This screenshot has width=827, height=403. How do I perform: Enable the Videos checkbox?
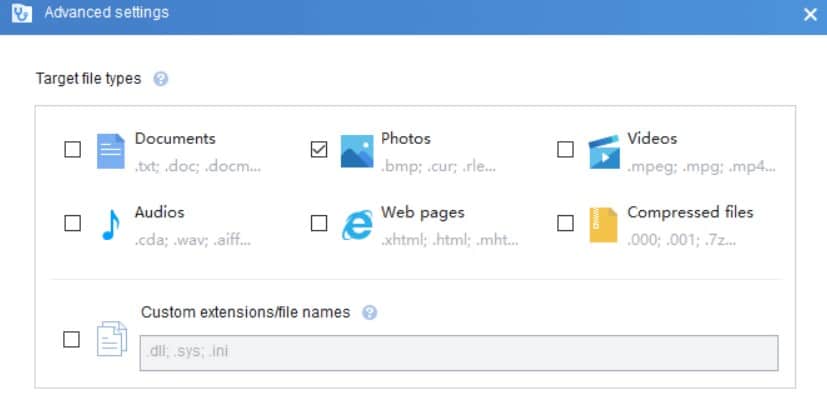click(x=565, y=150)
